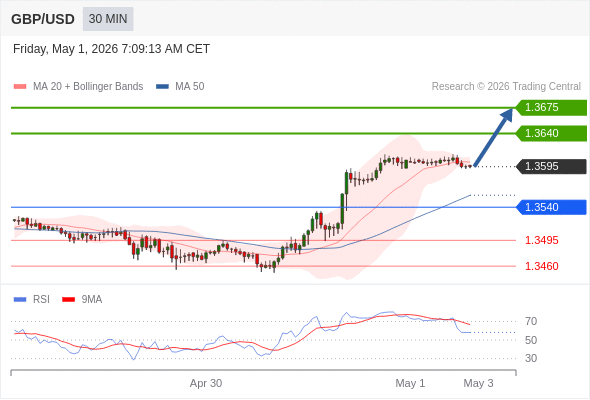Image resolution: width=590 pixels, height=400 pixels.
Task: Click the Apr 30 date axis label
Action: point(206,383)
